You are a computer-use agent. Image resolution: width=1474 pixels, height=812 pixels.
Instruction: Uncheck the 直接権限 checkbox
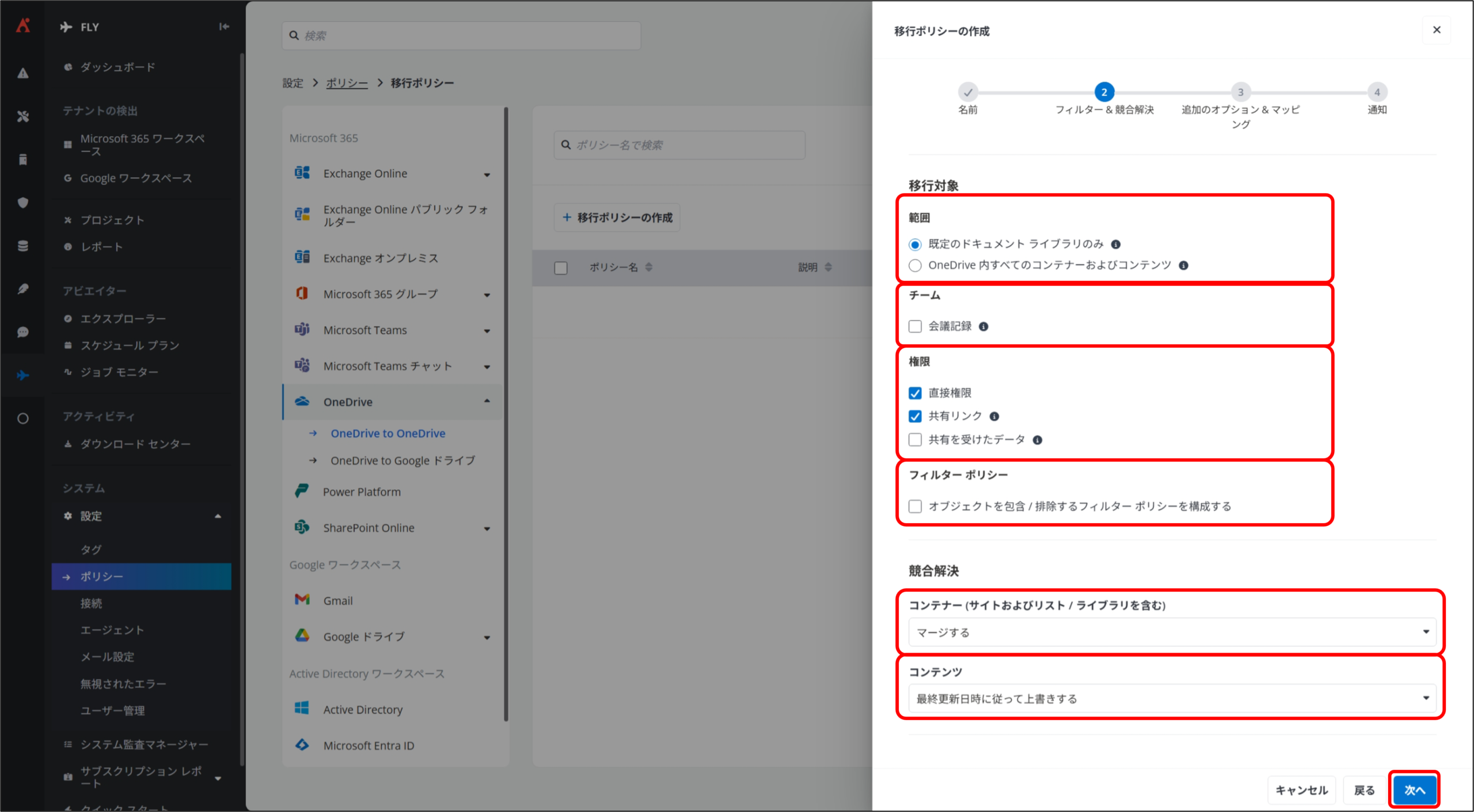[915, 393]
